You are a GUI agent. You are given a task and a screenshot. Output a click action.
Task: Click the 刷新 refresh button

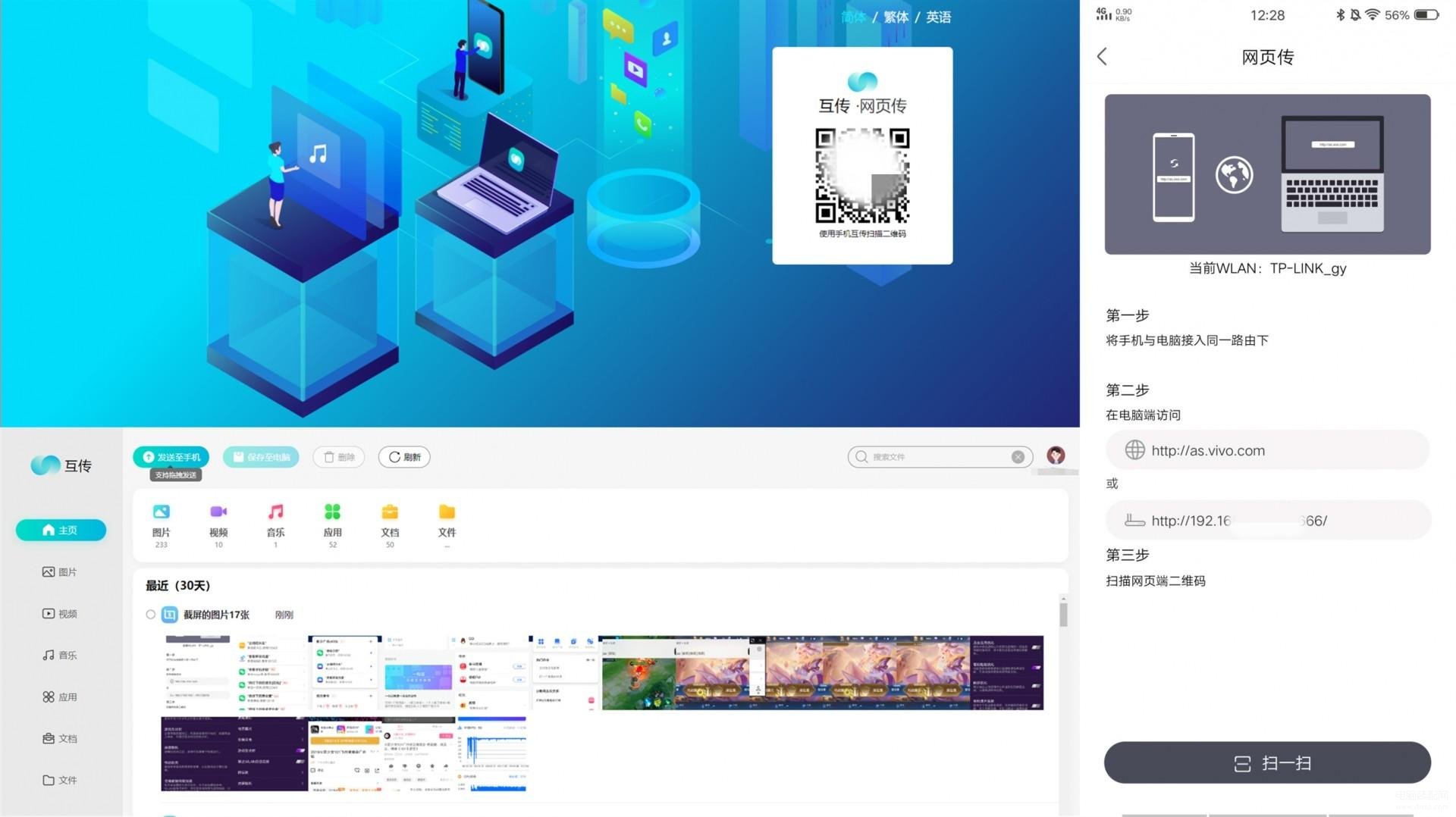[x=404, y=457]
